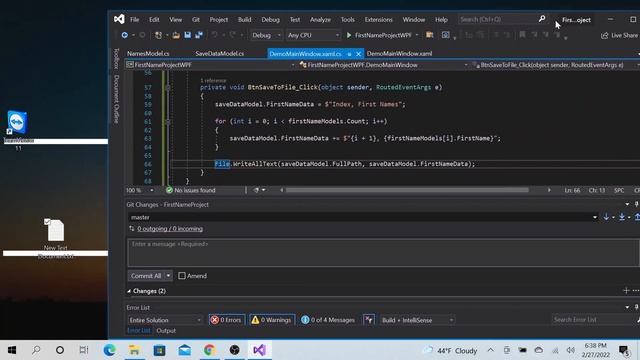
Task: Open the BtnSaveToFile_Click member dropdown
Action: (555, 65)
